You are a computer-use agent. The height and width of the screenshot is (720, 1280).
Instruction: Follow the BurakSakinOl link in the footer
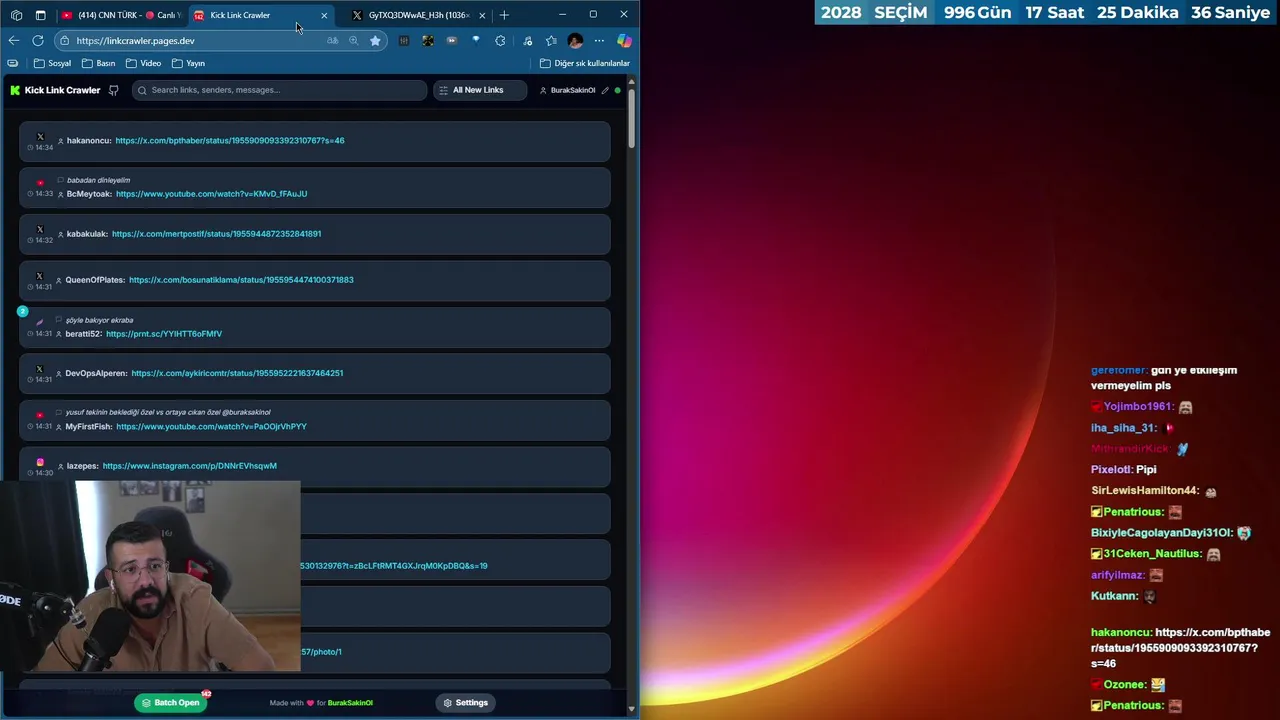coord(350,703)
